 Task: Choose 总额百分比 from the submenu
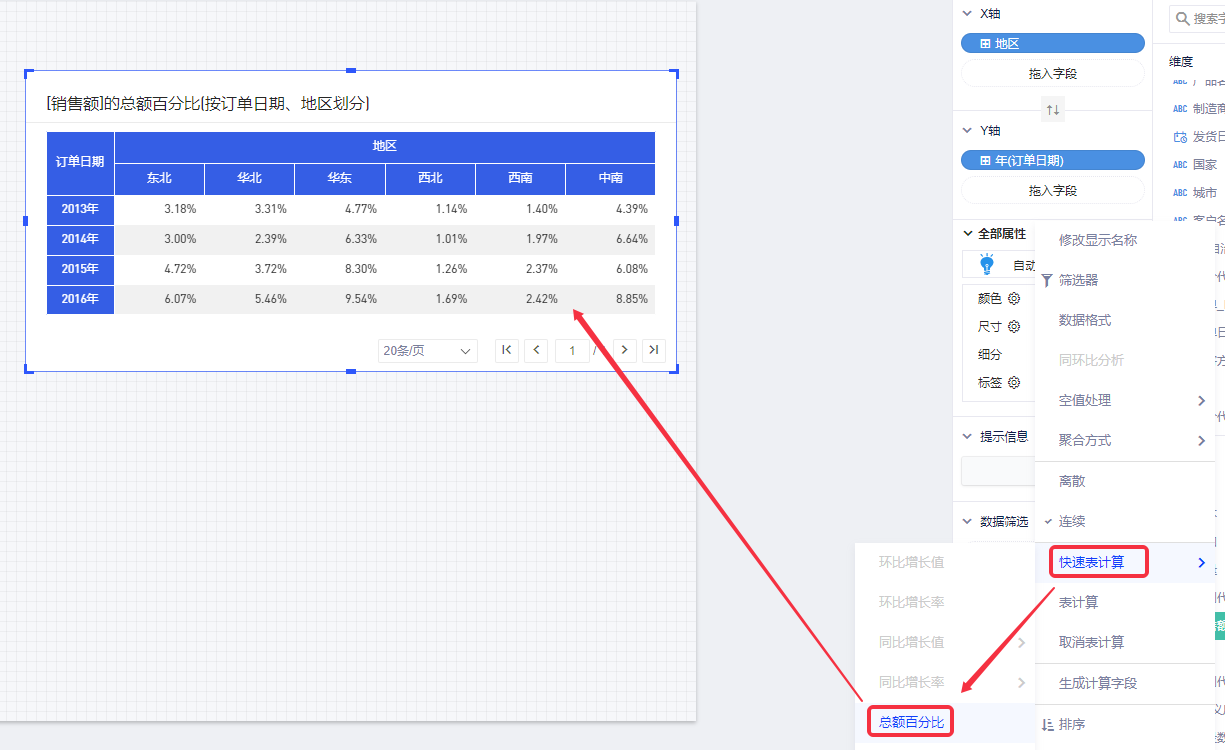pos(911,722)
